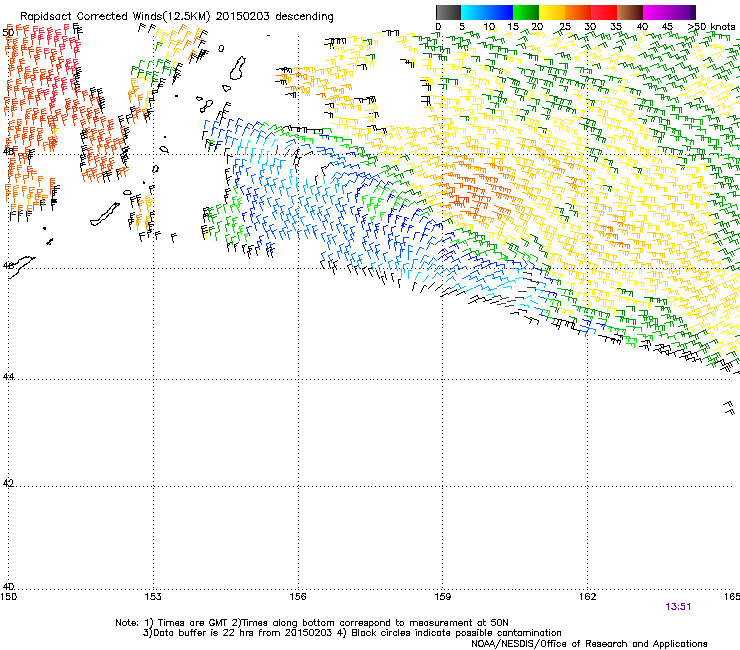Image resolution: width=740 pixels, height=650 pixels.
Task: Click the cyan-blue 5-15 knots color segment
Action: coord(487,12)
